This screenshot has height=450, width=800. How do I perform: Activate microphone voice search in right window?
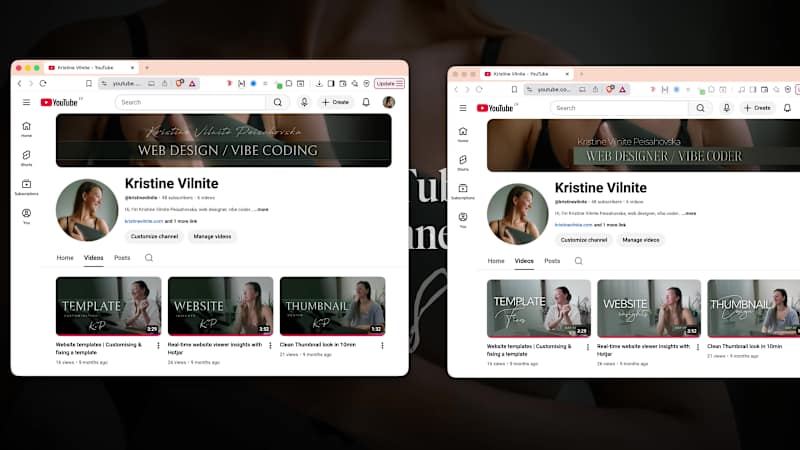[x=727, y=108]
